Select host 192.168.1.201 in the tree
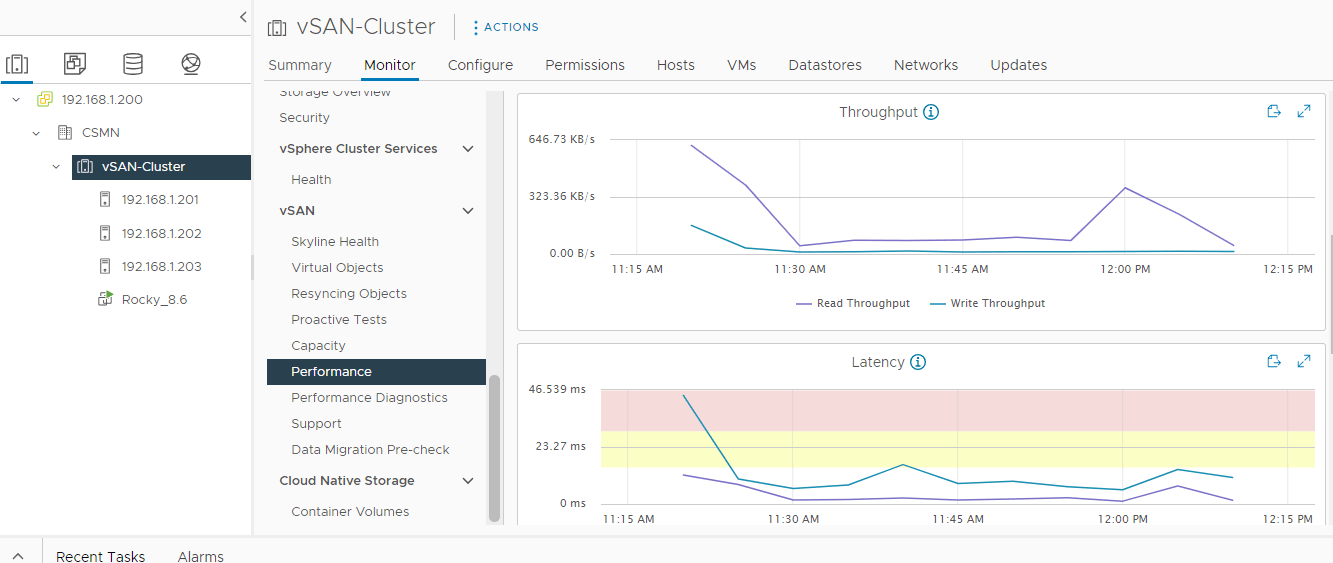This screenshot has width=1333, height=563. pos(160,200)
